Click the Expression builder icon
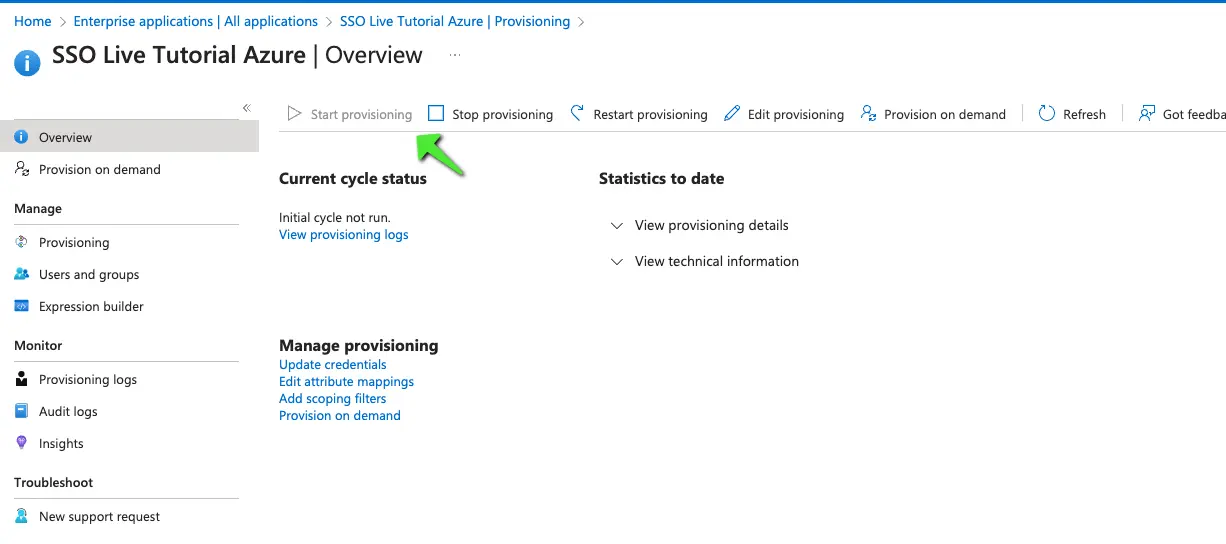The image size is (1226, 544). tap(21, 306)
